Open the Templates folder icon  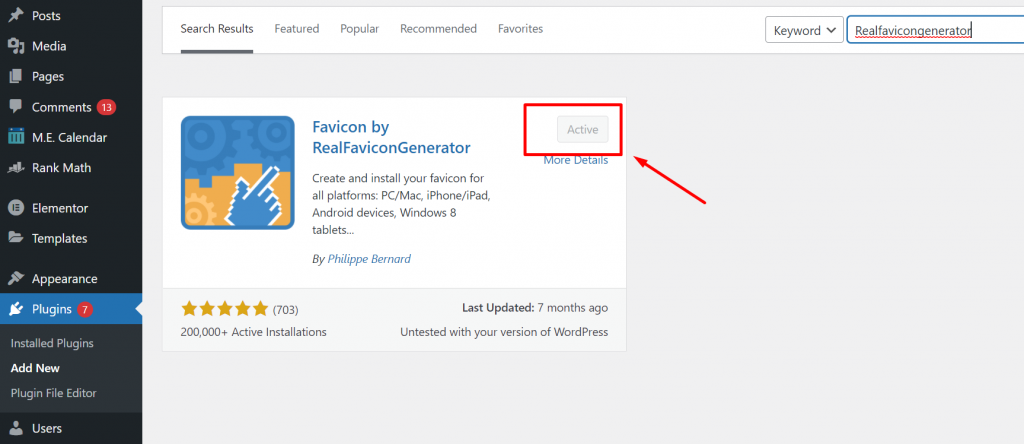[x=16, y=238]
